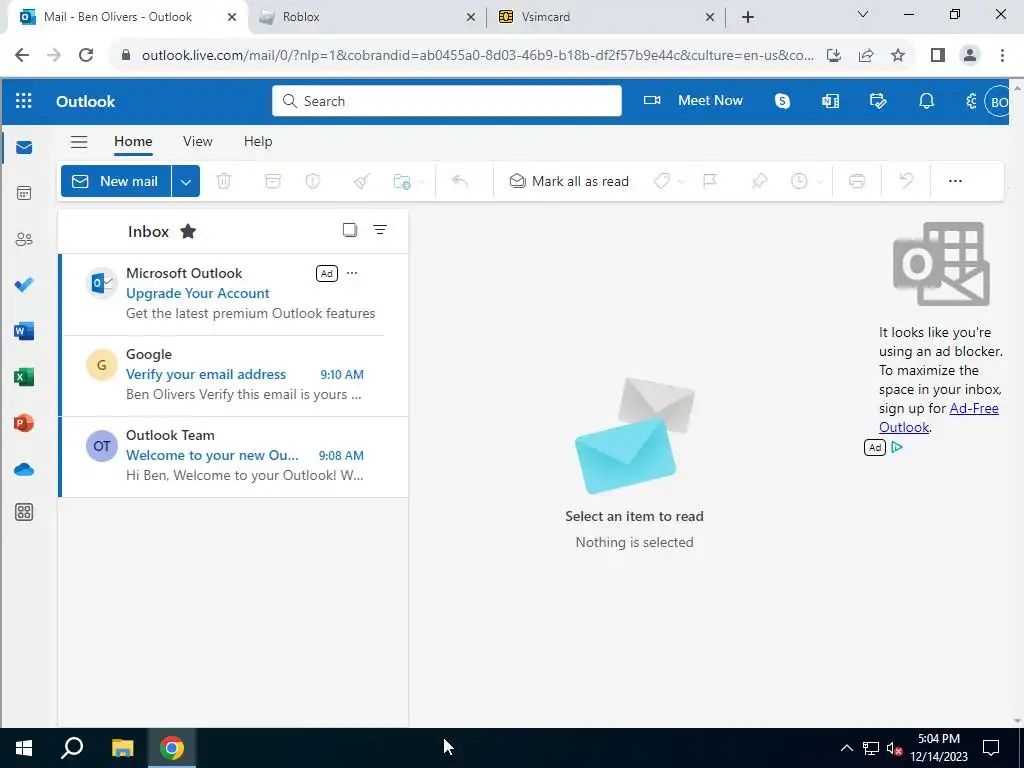
Task: Bookmark this page with star icon
Action: pos(898,56)
